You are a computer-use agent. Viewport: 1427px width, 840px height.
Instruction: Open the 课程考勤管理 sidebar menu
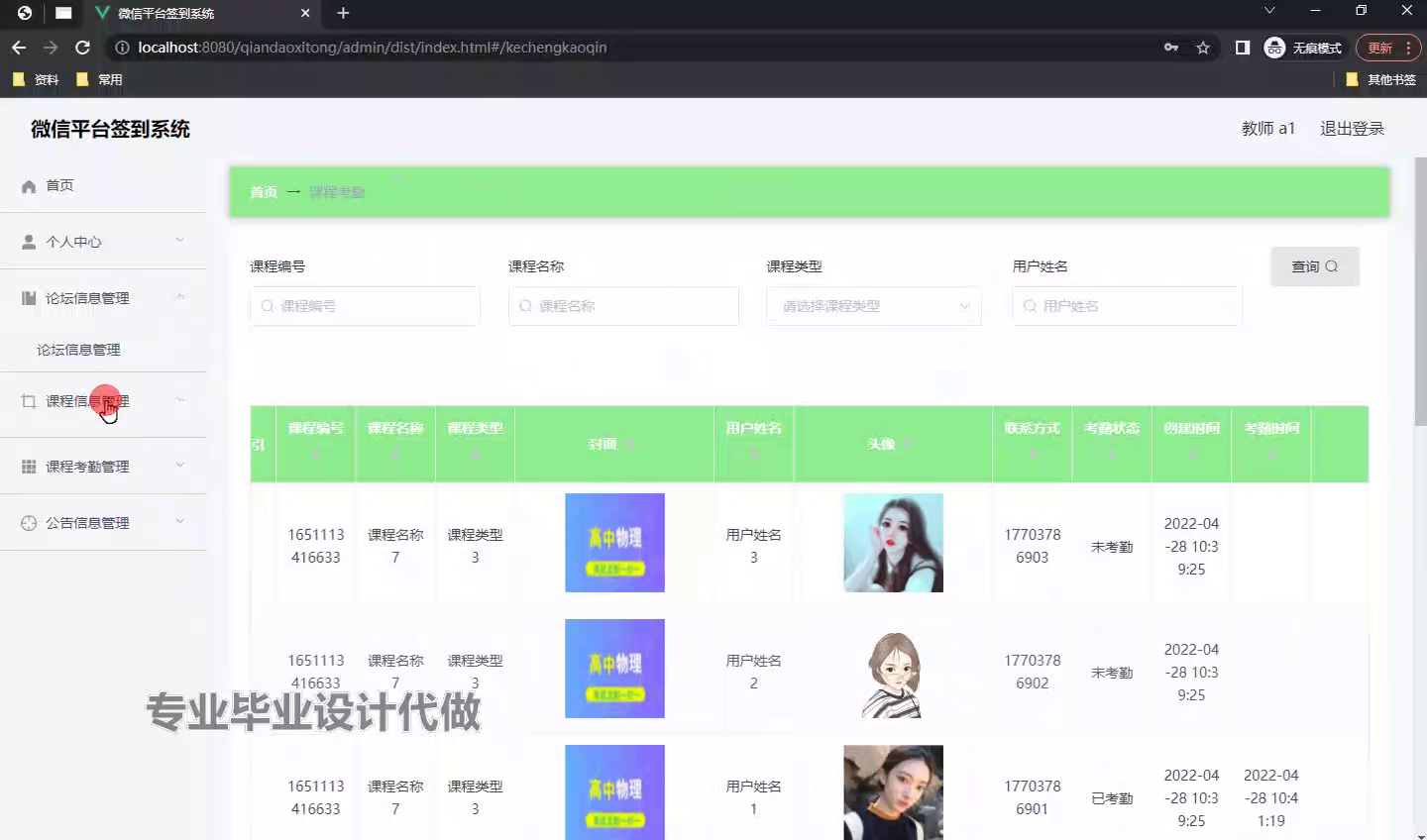point(103,467)
